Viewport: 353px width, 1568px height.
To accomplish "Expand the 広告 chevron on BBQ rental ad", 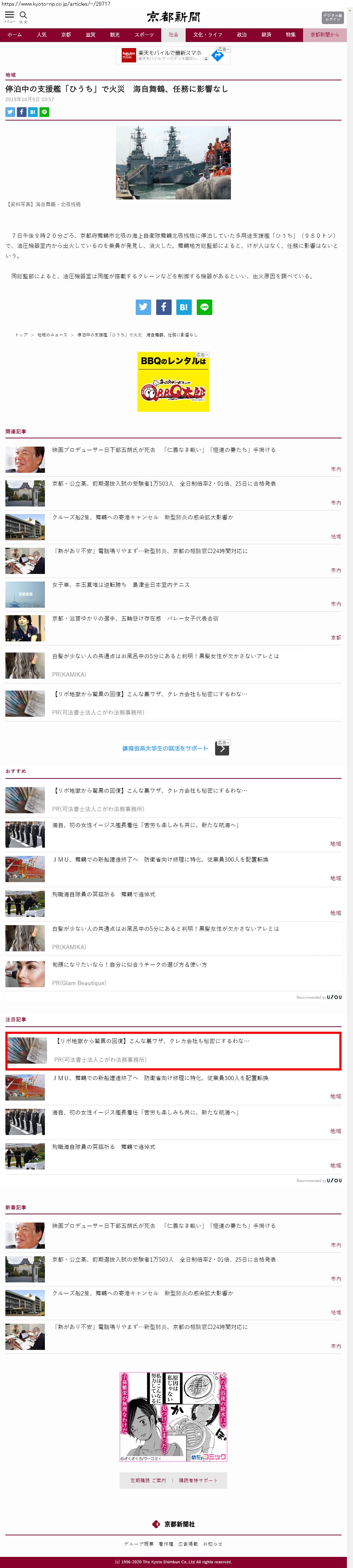I will click(x=203, y=355).
